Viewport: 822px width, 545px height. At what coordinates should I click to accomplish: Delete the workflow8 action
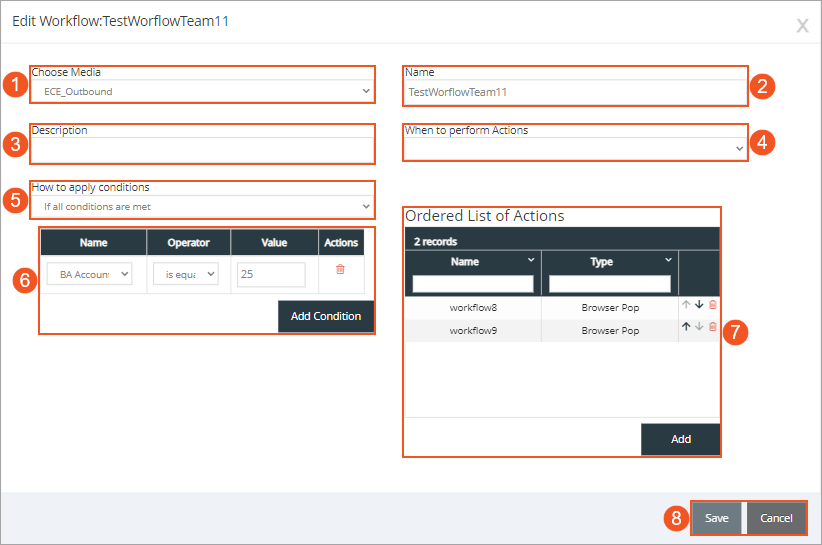coord(712,304)
